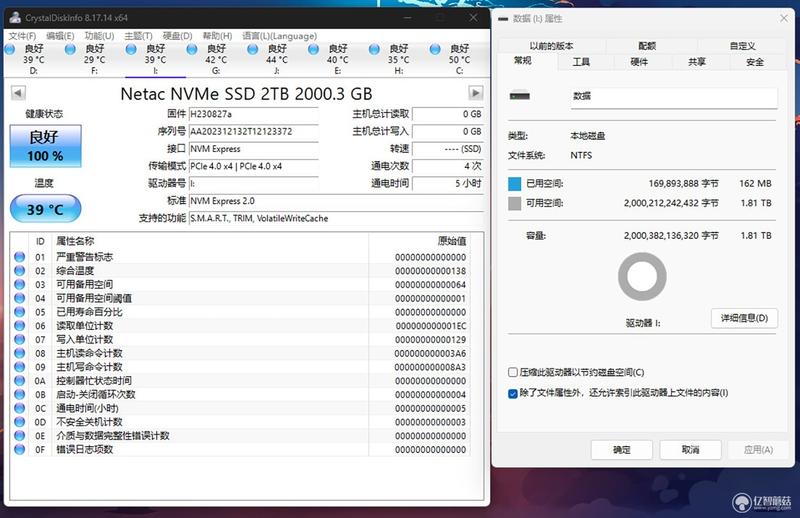Open the 功能(U) menu

(x=99, y=36)
